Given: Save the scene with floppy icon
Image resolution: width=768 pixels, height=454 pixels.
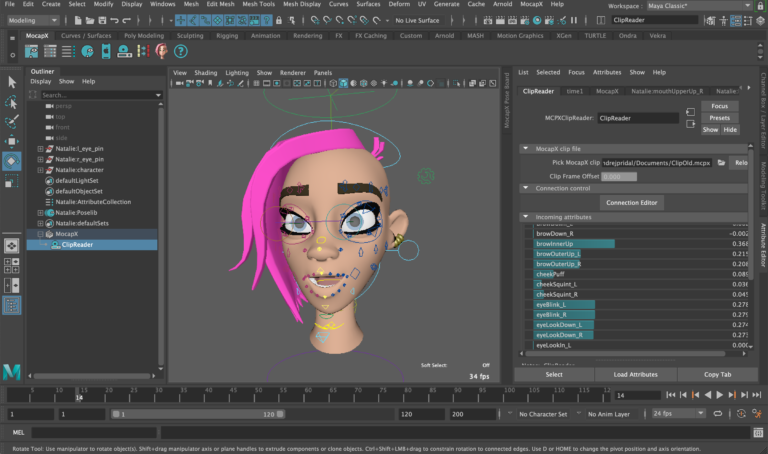Looking at the screenshot, I should 102,20.
